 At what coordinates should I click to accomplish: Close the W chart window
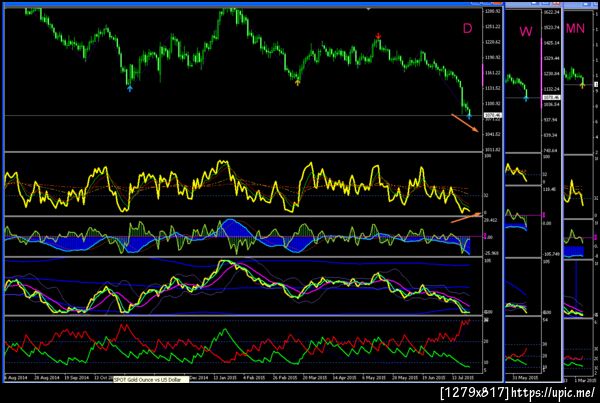(x=556, y=3)
